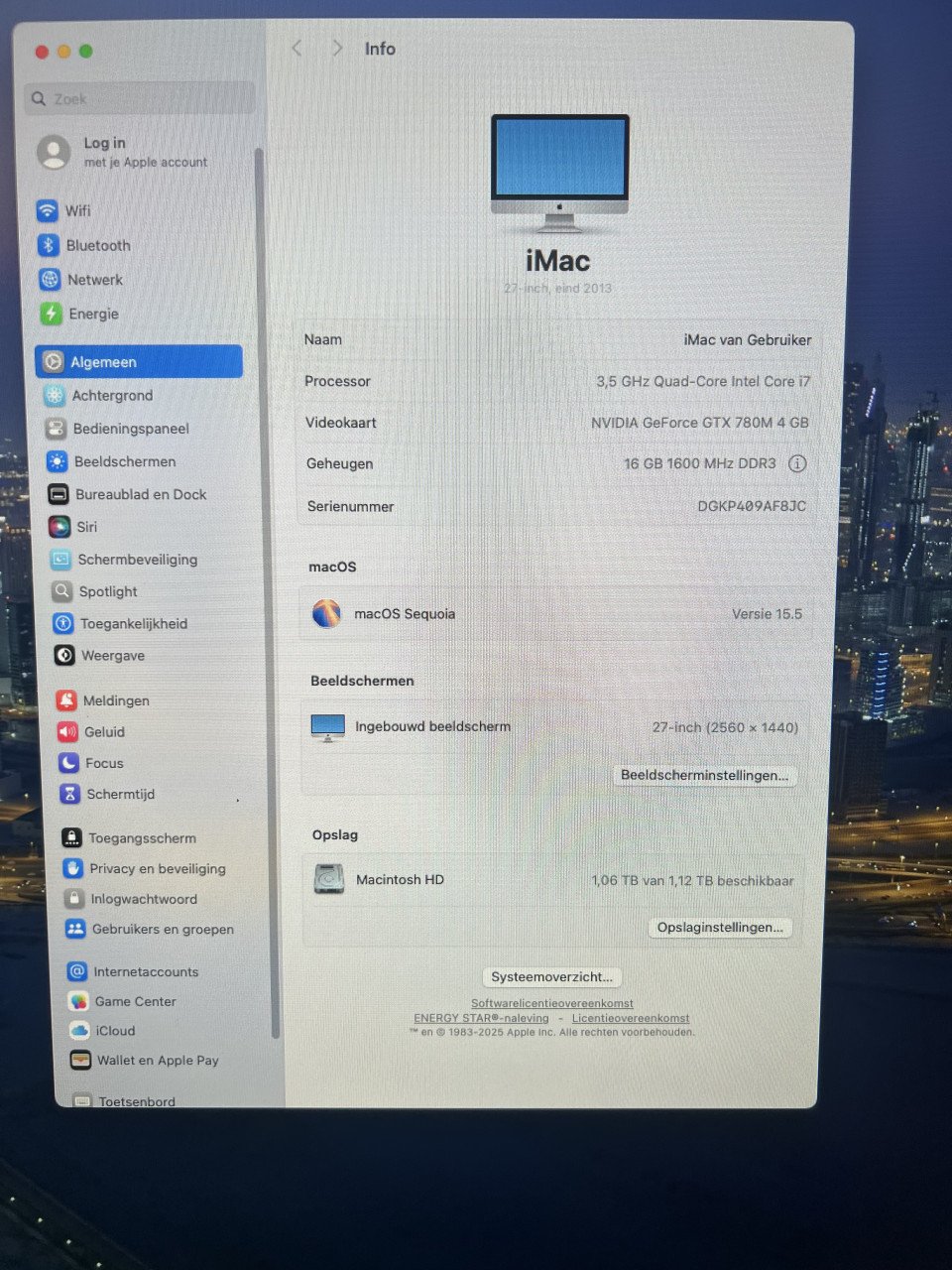Open the Beeldschermen sidebar icon
The image size is (952, 1270).
58,461
